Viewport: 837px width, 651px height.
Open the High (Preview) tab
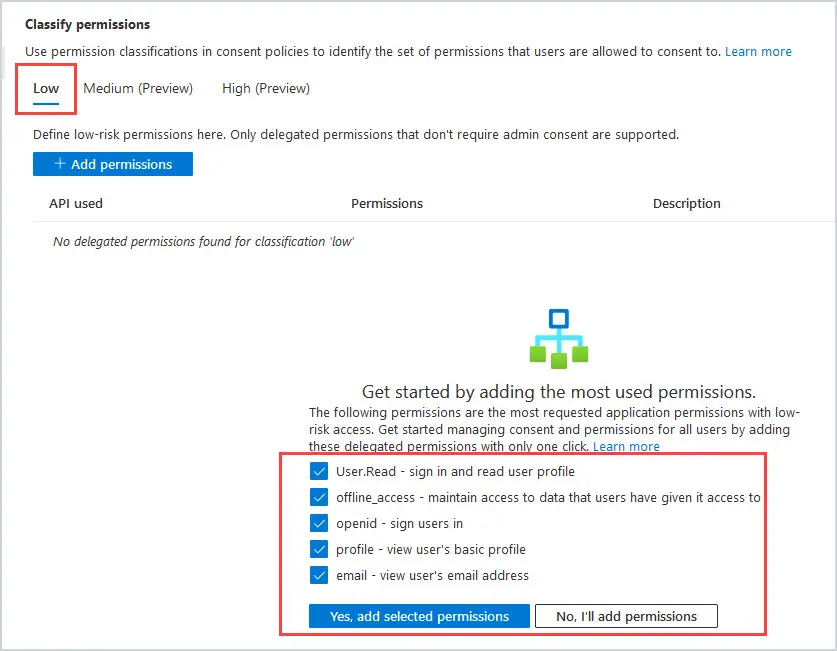point(266,89)
